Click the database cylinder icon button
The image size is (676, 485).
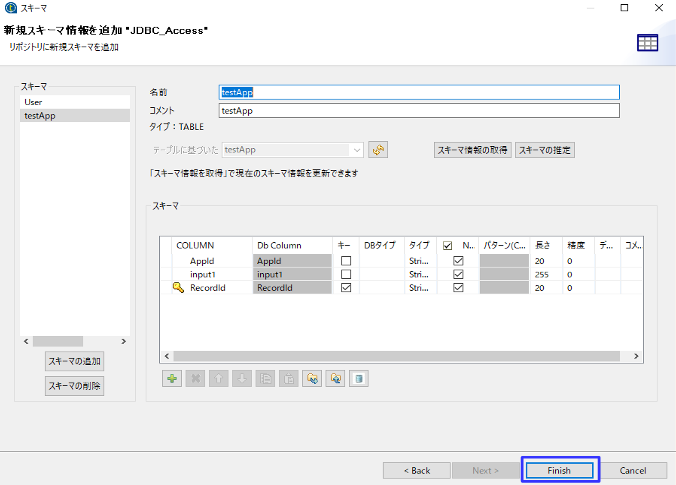tap(359, 379)
